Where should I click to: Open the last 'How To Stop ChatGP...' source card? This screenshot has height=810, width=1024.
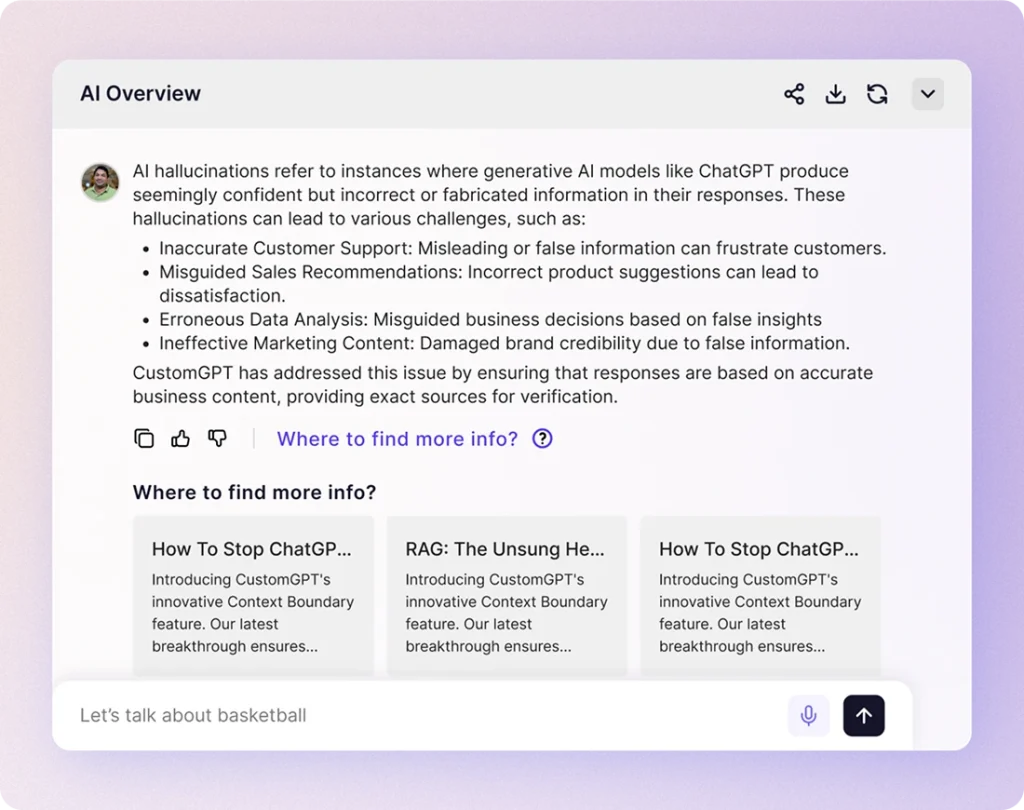click(x=760, y=596)
